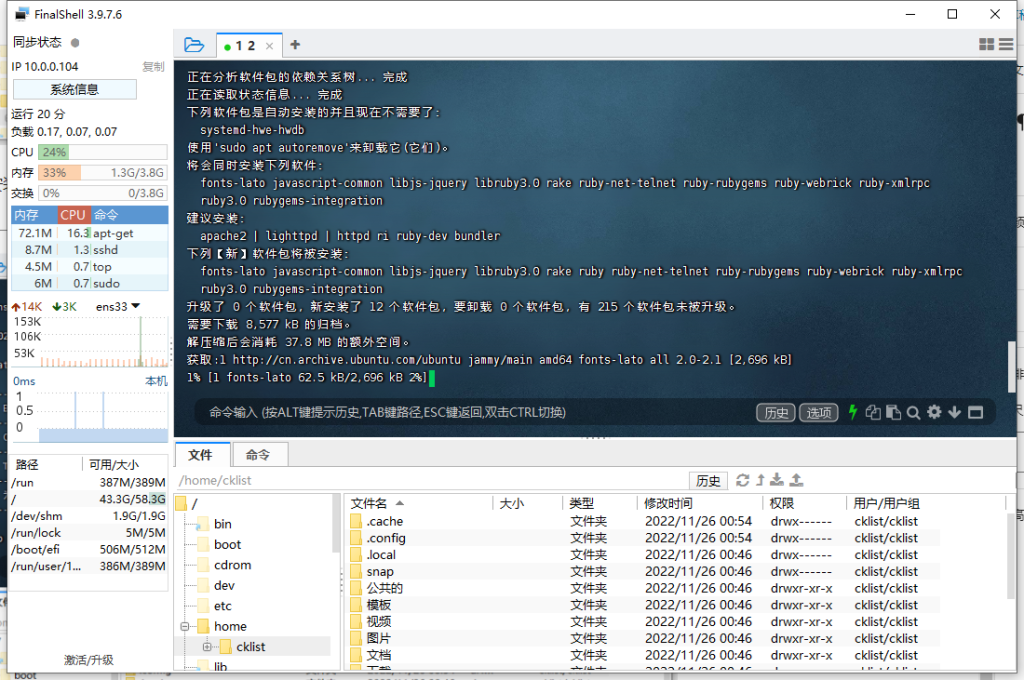1024x680 pixels.
Task: Open command 历史 button in terminal bar
Action: click(x=776, y=413)
